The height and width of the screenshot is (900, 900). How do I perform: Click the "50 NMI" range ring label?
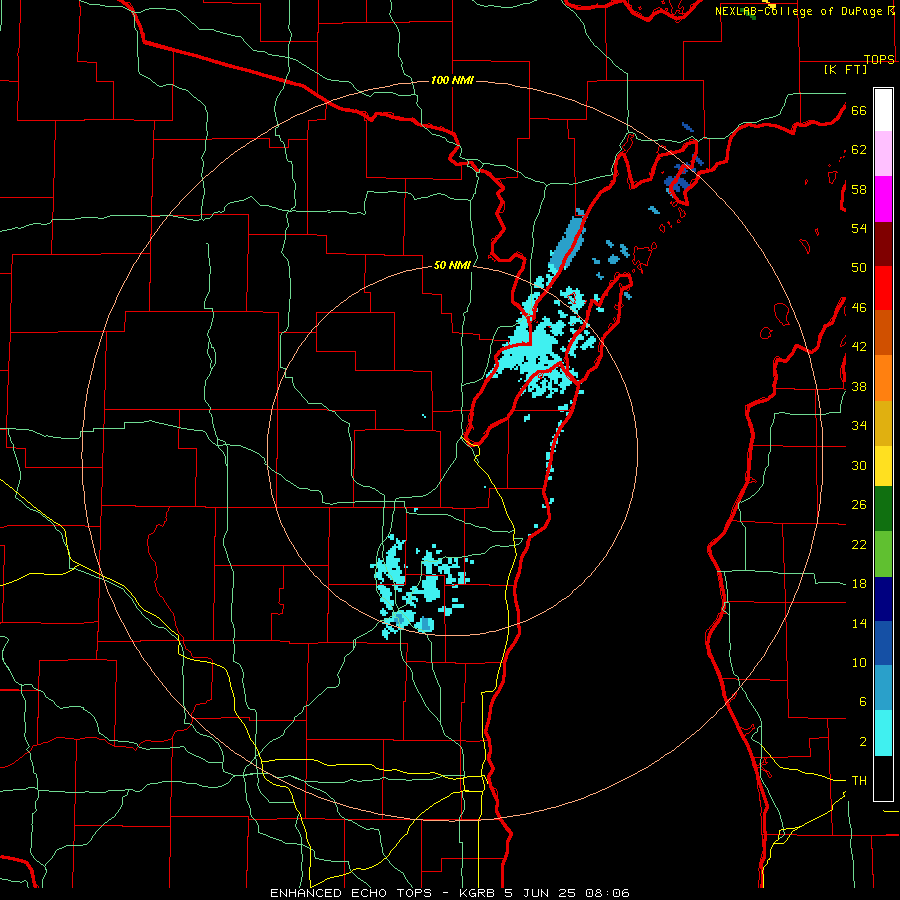[x=452, y=265]
